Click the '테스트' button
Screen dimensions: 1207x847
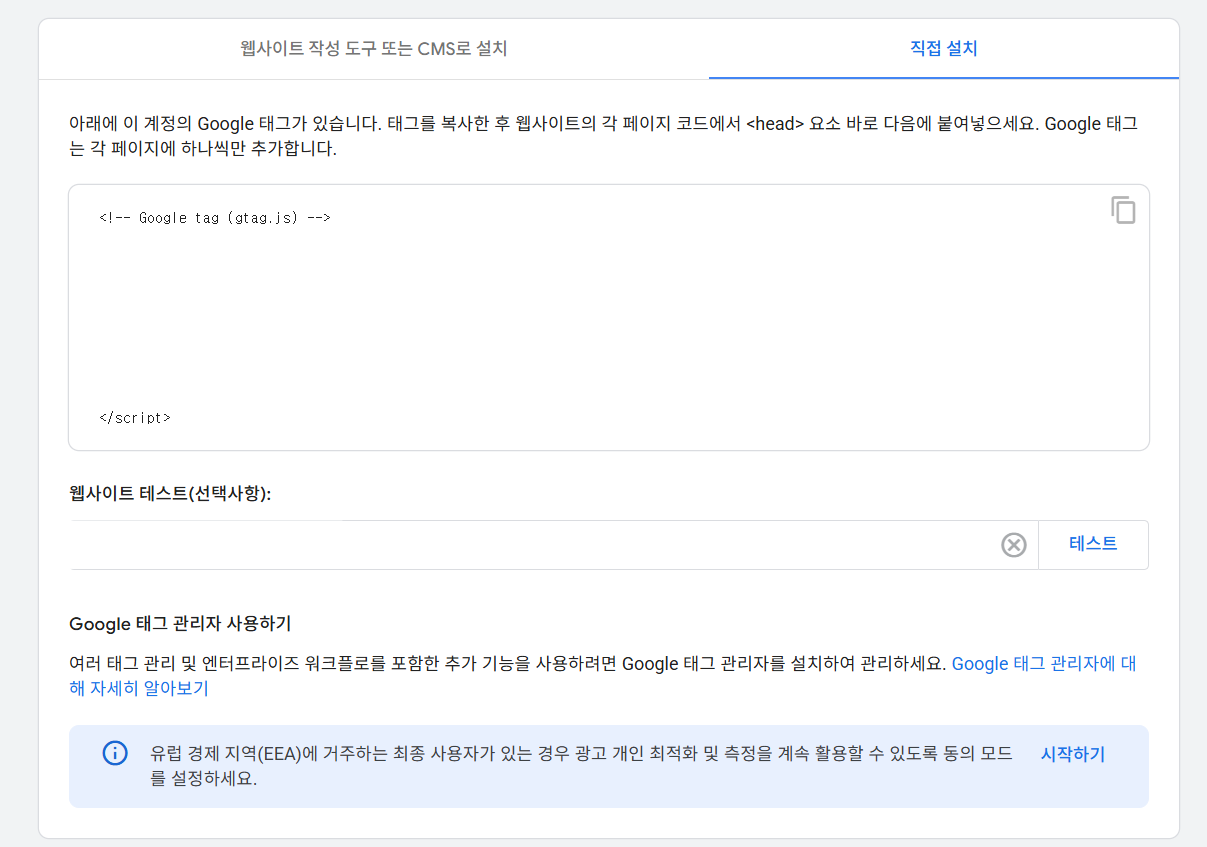(1093, 544)
